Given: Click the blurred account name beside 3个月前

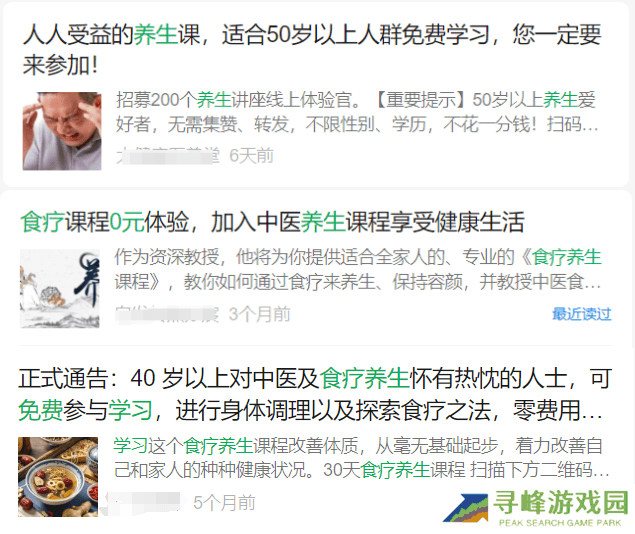Looking at the screenshot, I should (167, 315).
